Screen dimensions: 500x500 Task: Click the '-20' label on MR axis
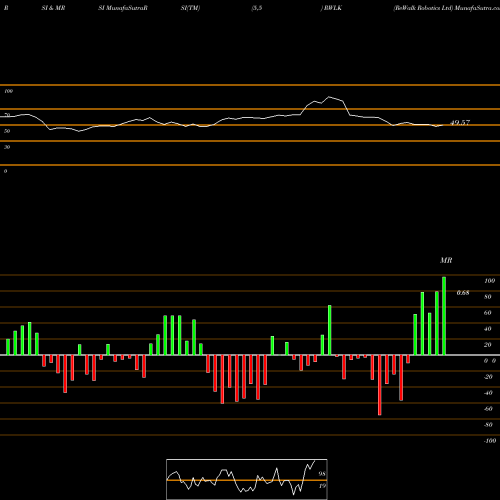[x=488, y=377]
